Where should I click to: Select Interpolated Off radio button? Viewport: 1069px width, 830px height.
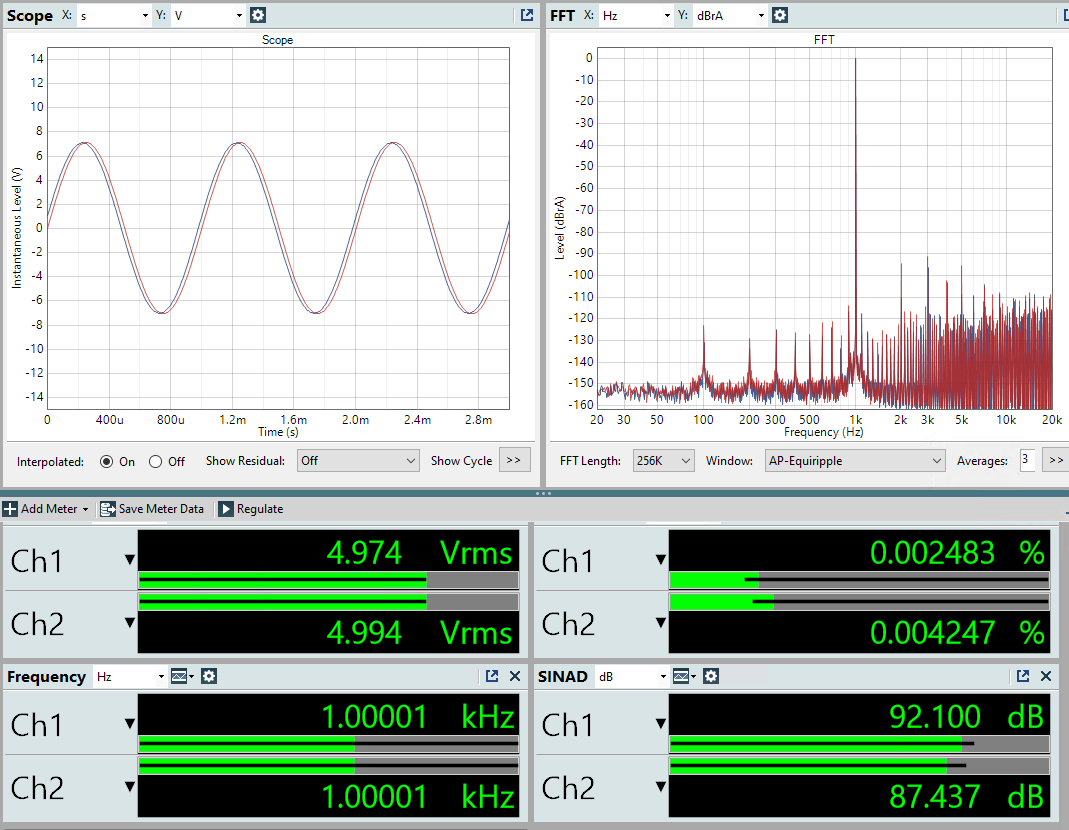click(x=155, y=462)
